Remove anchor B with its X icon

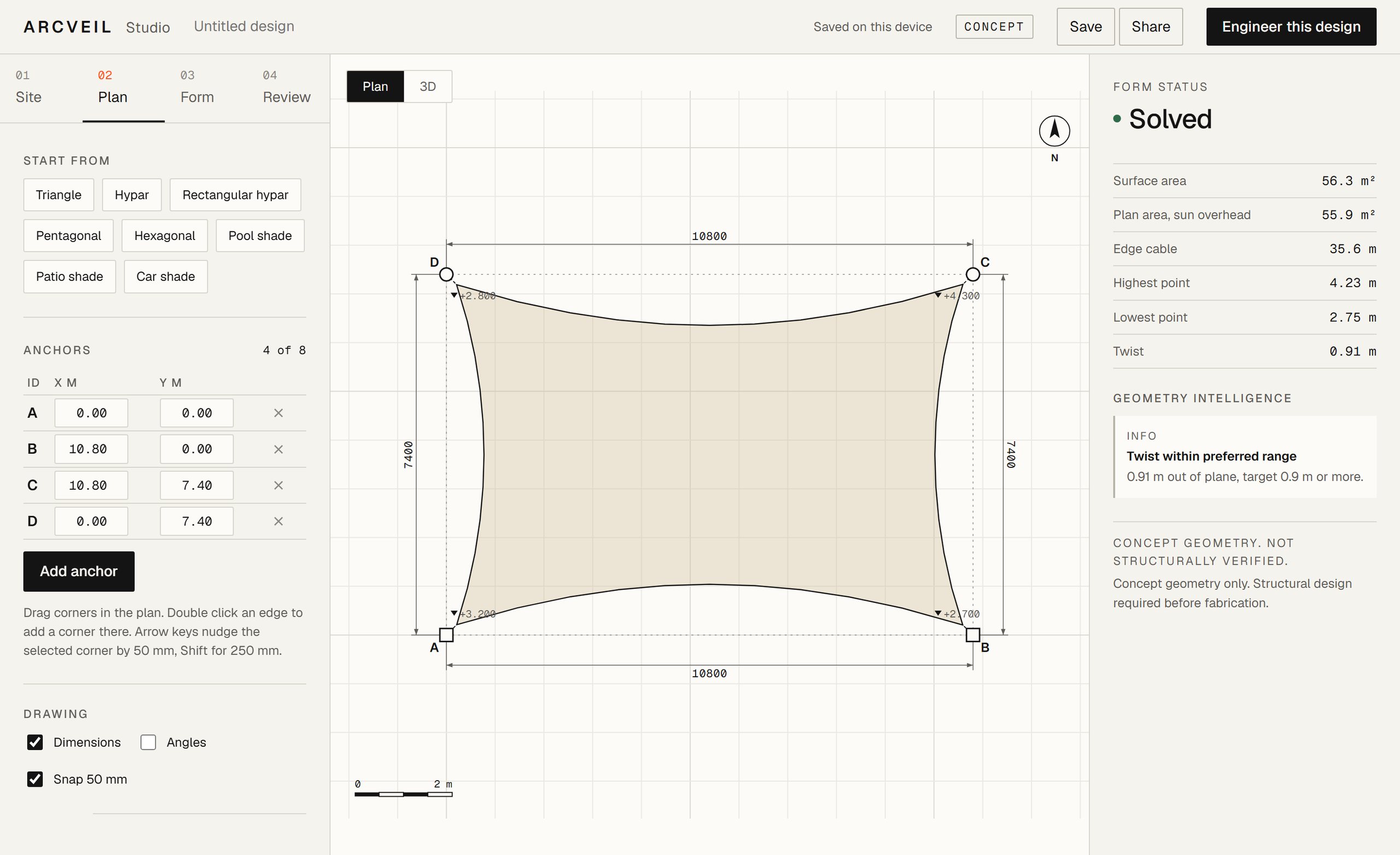pyautogui.click(x=278, y=449)
